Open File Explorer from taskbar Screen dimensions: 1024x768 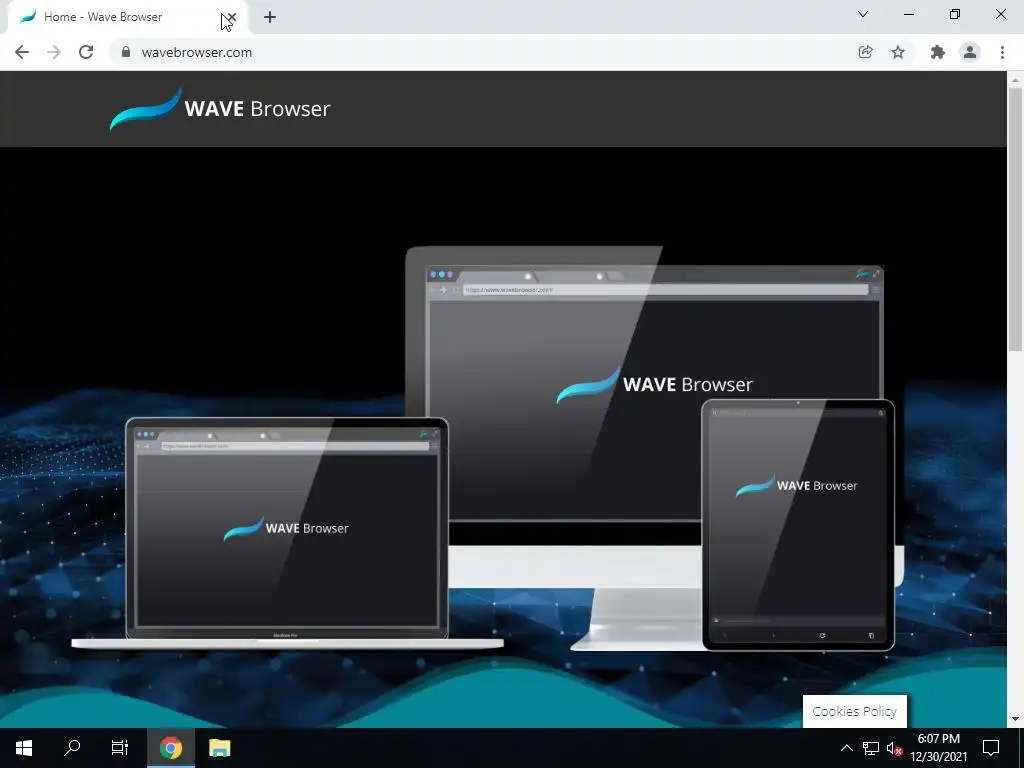(219, 748)
